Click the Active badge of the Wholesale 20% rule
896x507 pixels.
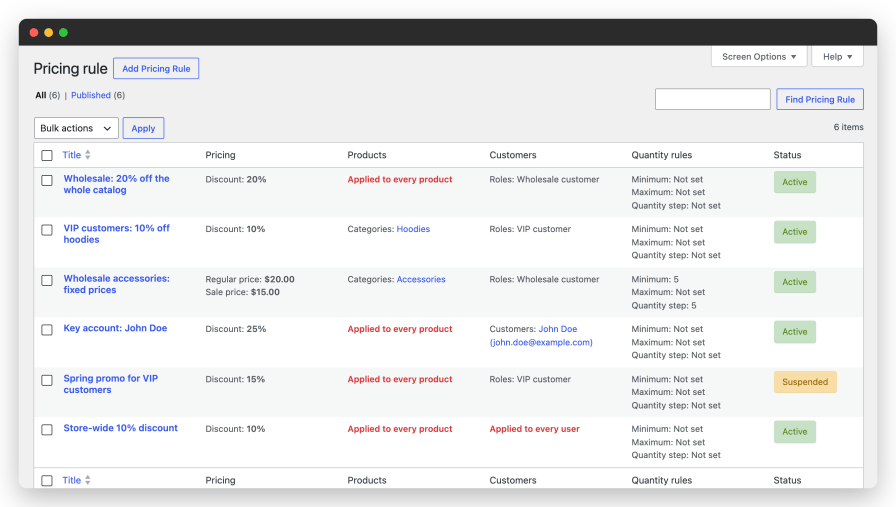[x=795, y=182]
